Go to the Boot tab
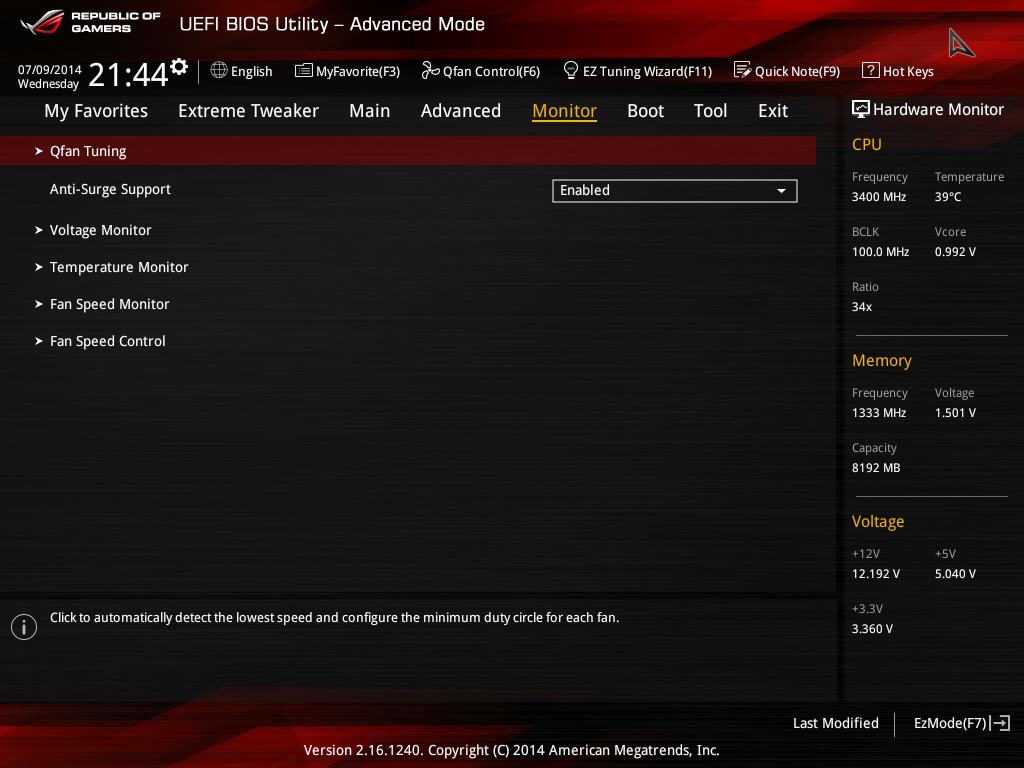Image resolution: width=1024 pixels, height=768 pixels. [645, 111]
